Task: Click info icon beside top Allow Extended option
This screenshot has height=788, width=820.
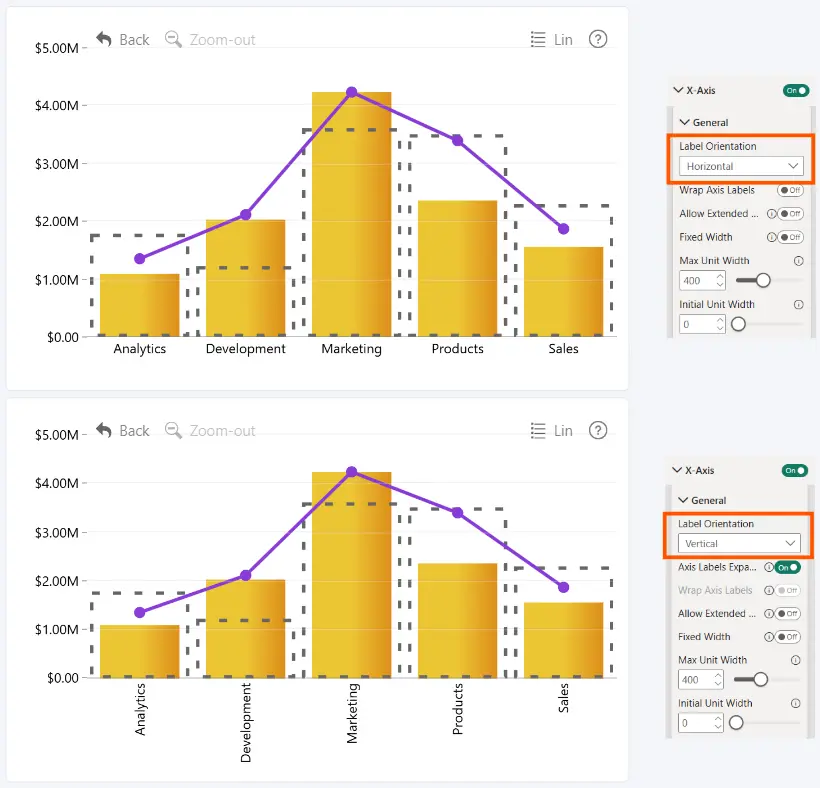Action: pyautogui.click(x=770, y=213)
